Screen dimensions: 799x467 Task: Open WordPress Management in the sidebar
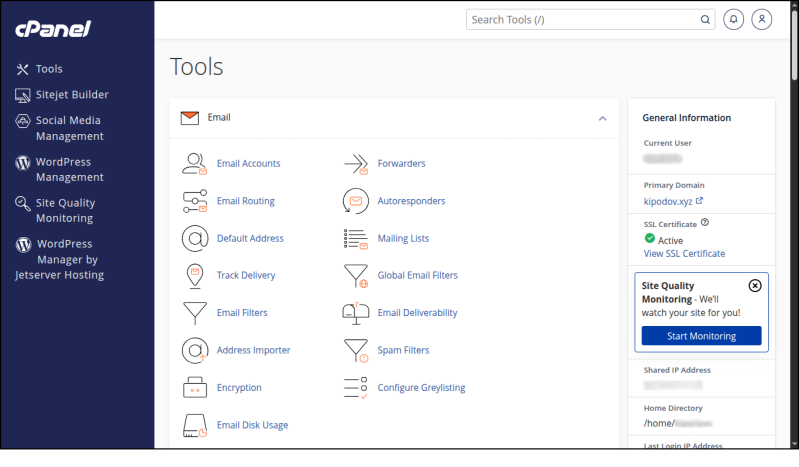point(60,169)
